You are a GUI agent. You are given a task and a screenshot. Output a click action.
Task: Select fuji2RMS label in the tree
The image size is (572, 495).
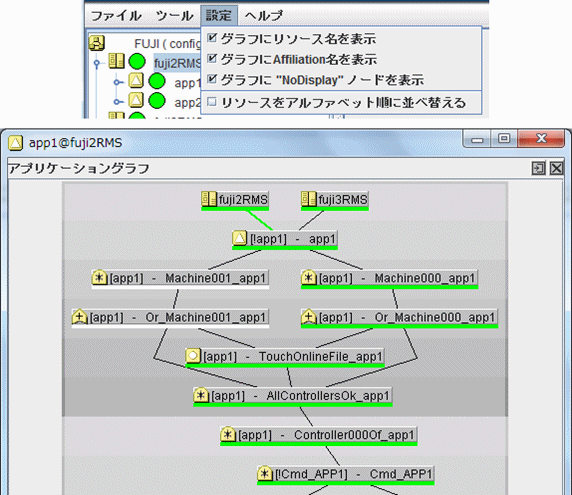pyautogui.click(x=177, y=63)
